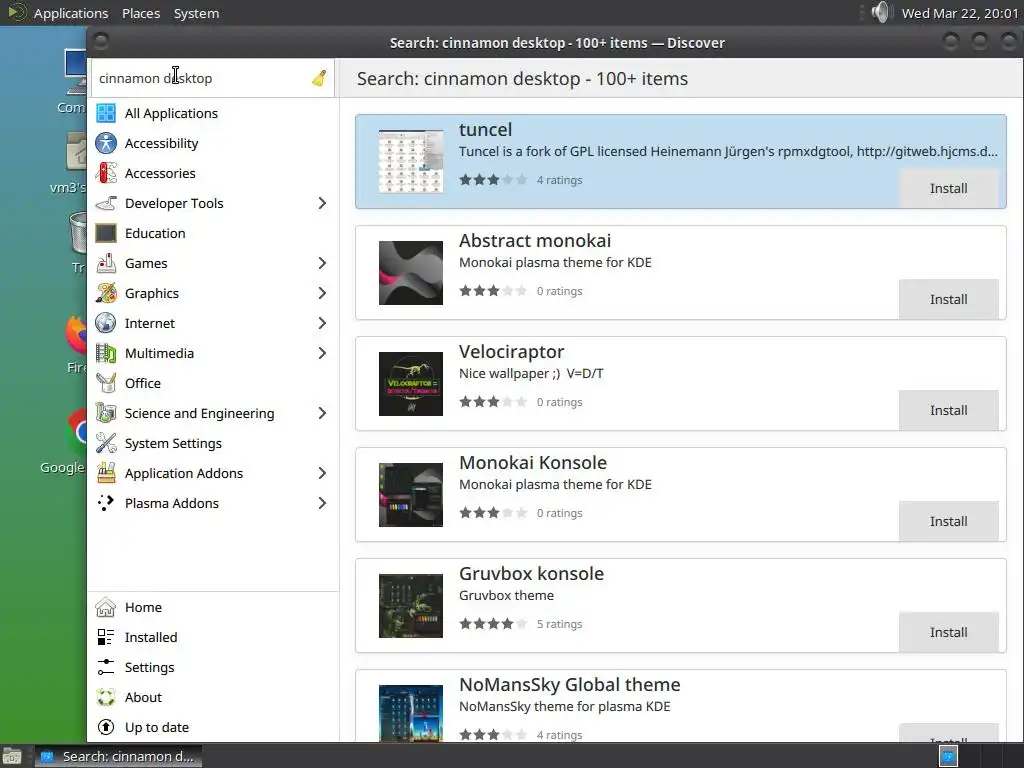This screenshot has width=1024, height=768.
Task: Click the Internet globe icon
Action: coord(106,323)
